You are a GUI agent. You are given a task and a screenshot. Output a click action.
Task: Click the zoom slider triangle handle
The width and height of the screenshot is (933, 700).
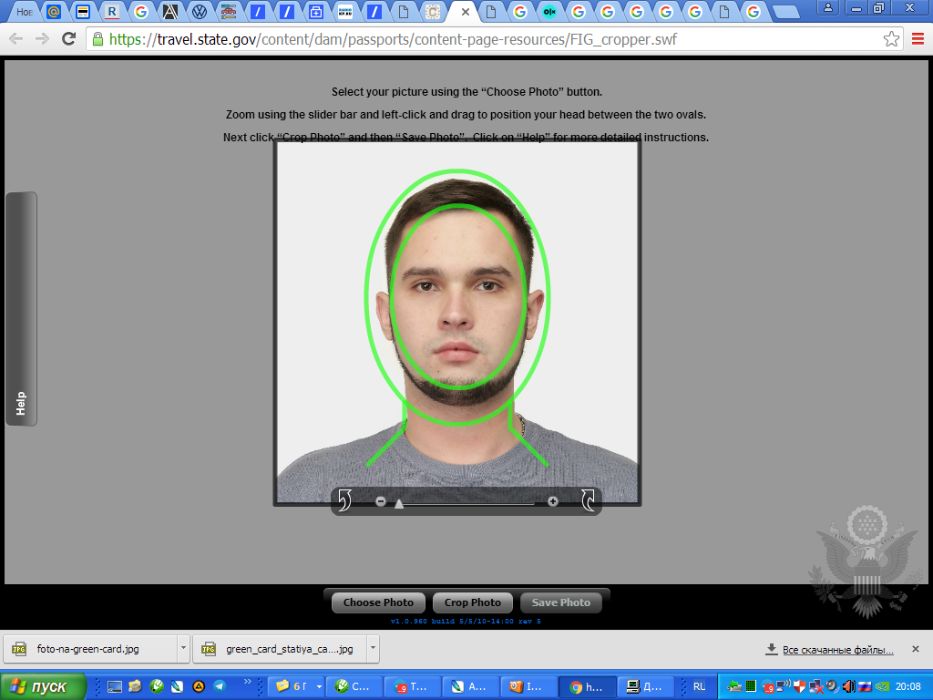pos(399,503)
